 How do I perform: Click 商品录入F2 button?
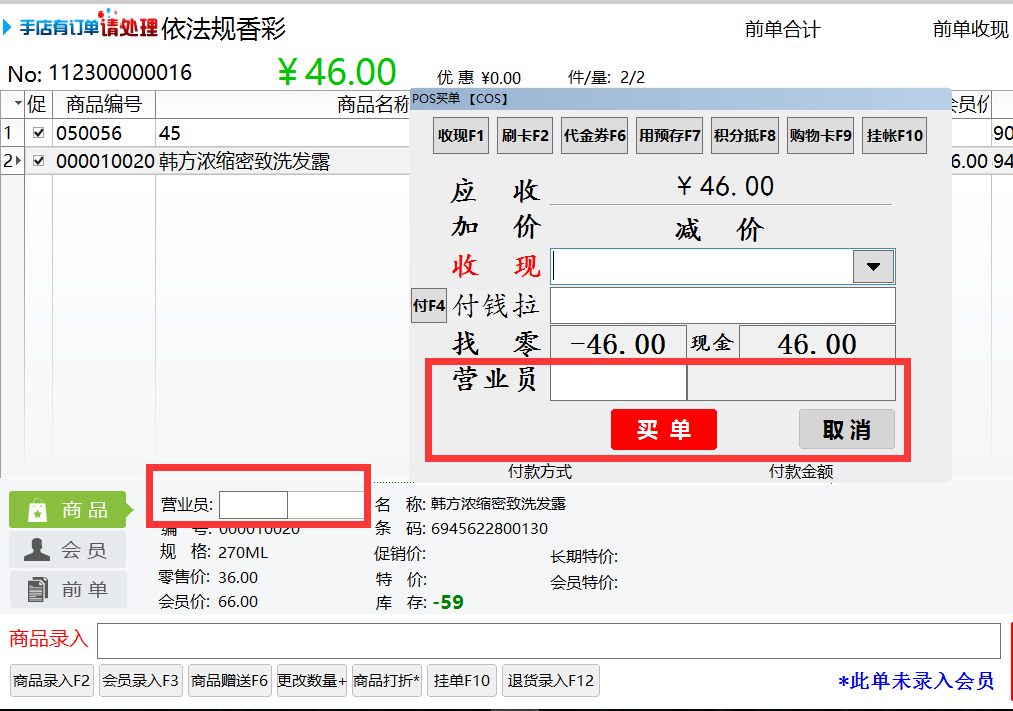coord(52,681)
